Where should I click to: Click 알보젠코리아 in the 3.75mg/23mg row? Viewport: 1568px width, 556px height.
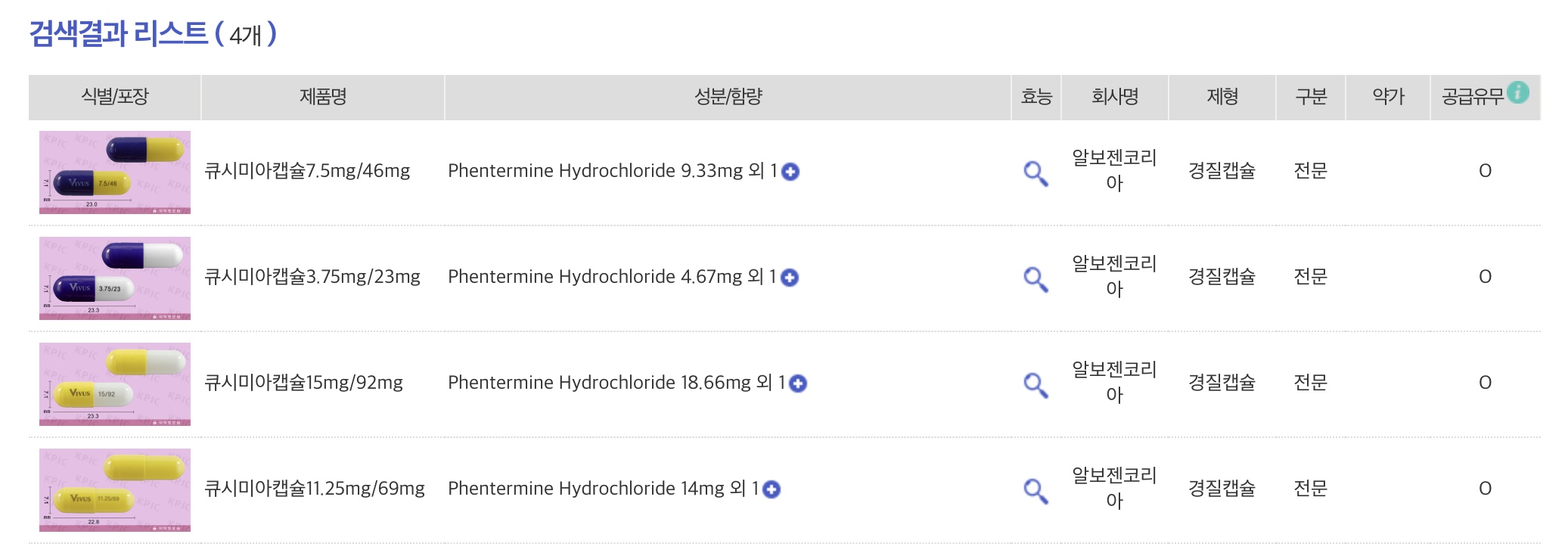1114,276
